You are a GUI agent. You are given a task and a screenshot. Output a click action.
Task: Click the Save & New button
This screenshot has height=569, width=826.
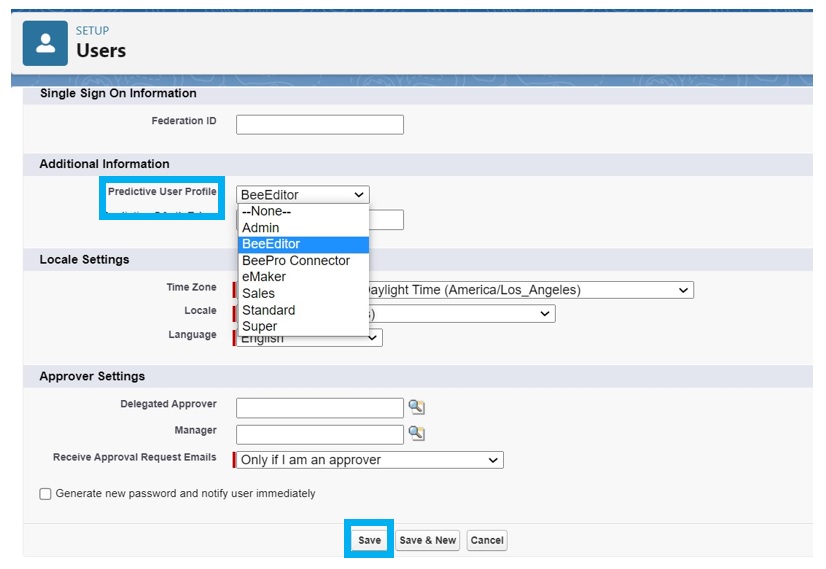tap(427, 540)
